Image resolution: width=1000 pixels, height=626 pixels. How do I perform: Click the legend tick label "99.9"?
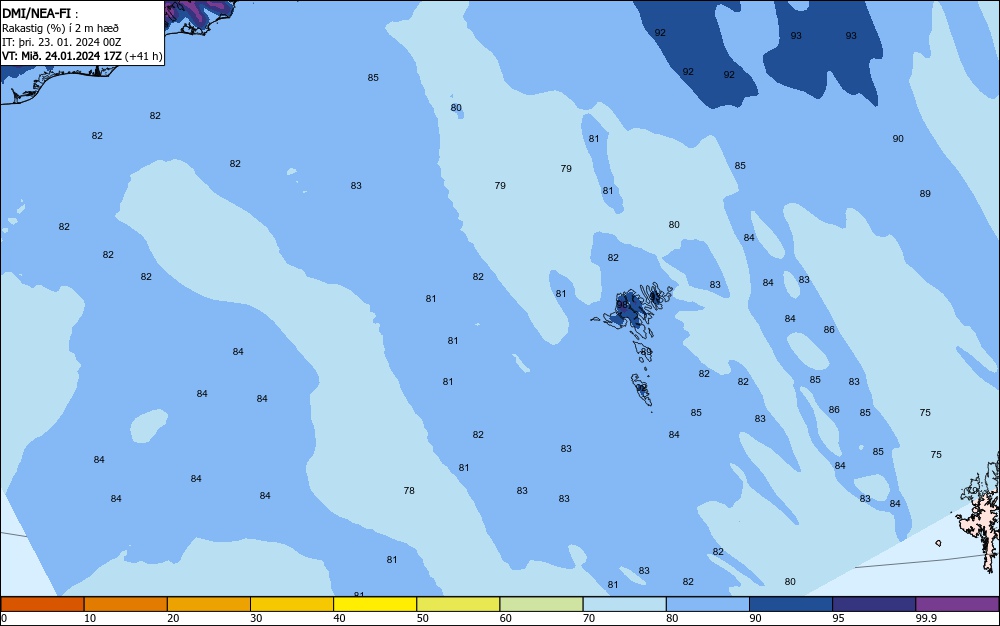pos(926,618)
